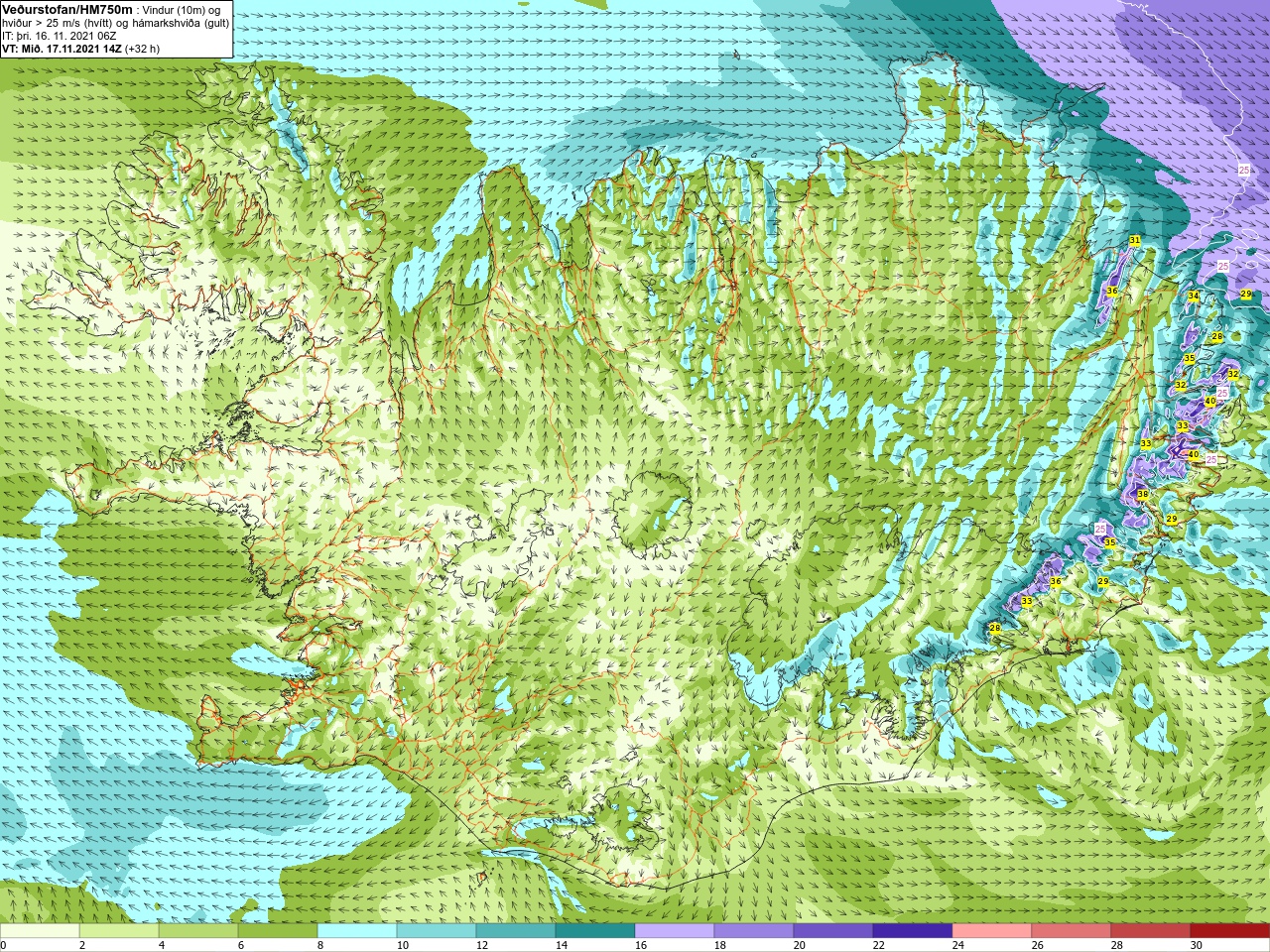The image size is (1270, 952).
Task: Click the 24–26 m/s light pink legend swatch
Action: point(992,930)
